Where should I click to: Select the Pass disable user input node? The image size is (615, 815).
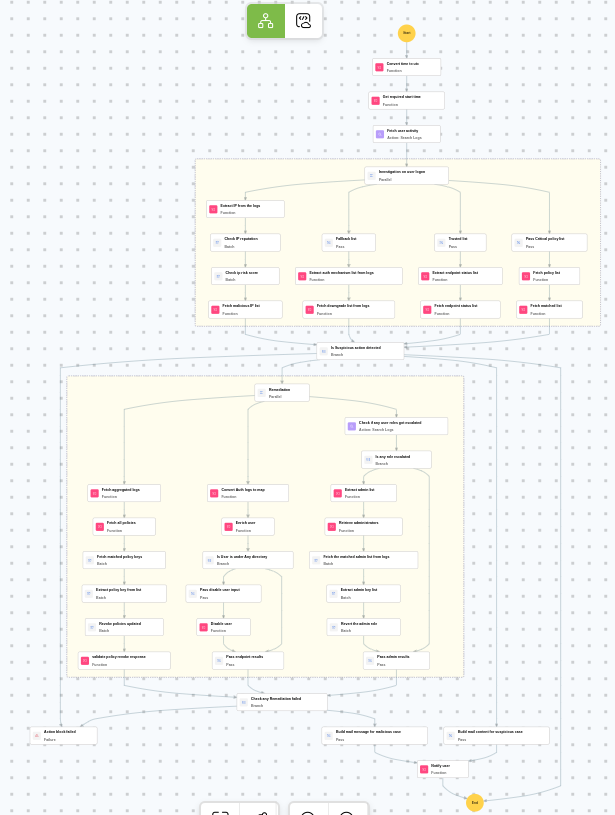224,594
